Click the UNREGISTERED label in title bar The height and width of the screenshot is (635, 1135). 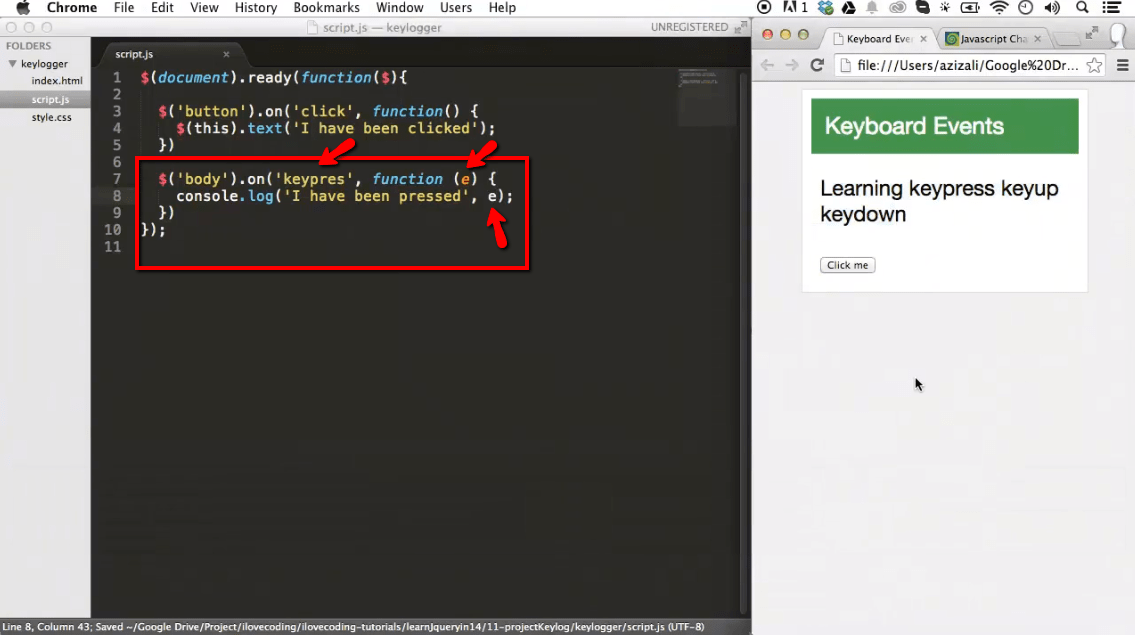pos(689,27)
